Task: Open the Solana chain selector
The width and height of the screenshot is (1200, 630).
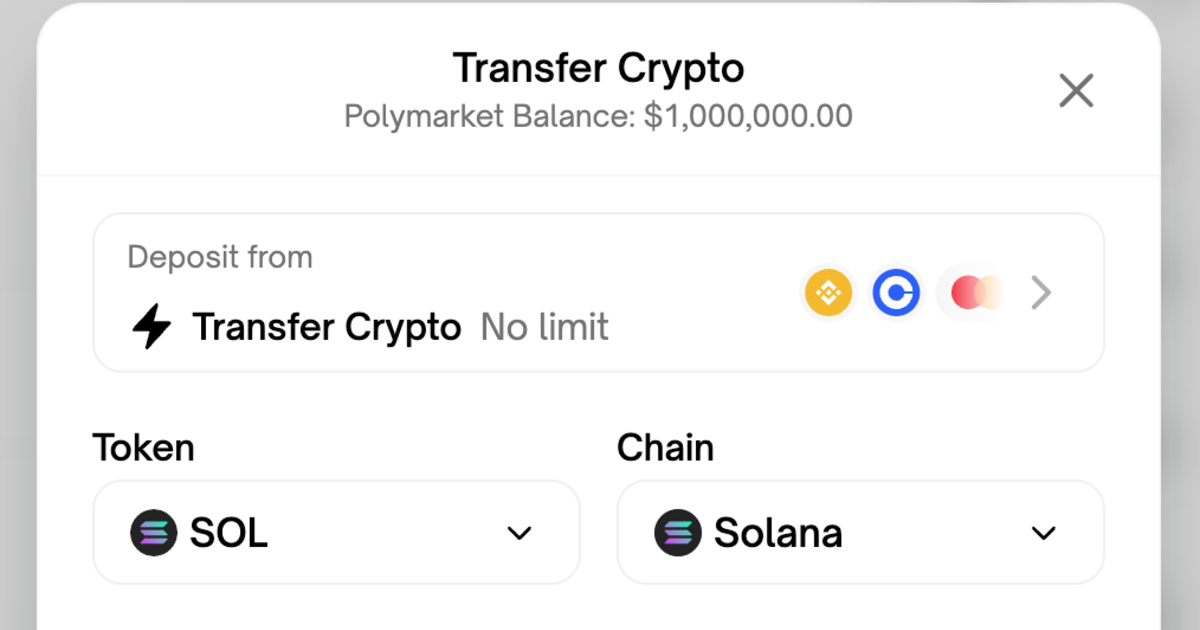Action: [x=860, y=532]
